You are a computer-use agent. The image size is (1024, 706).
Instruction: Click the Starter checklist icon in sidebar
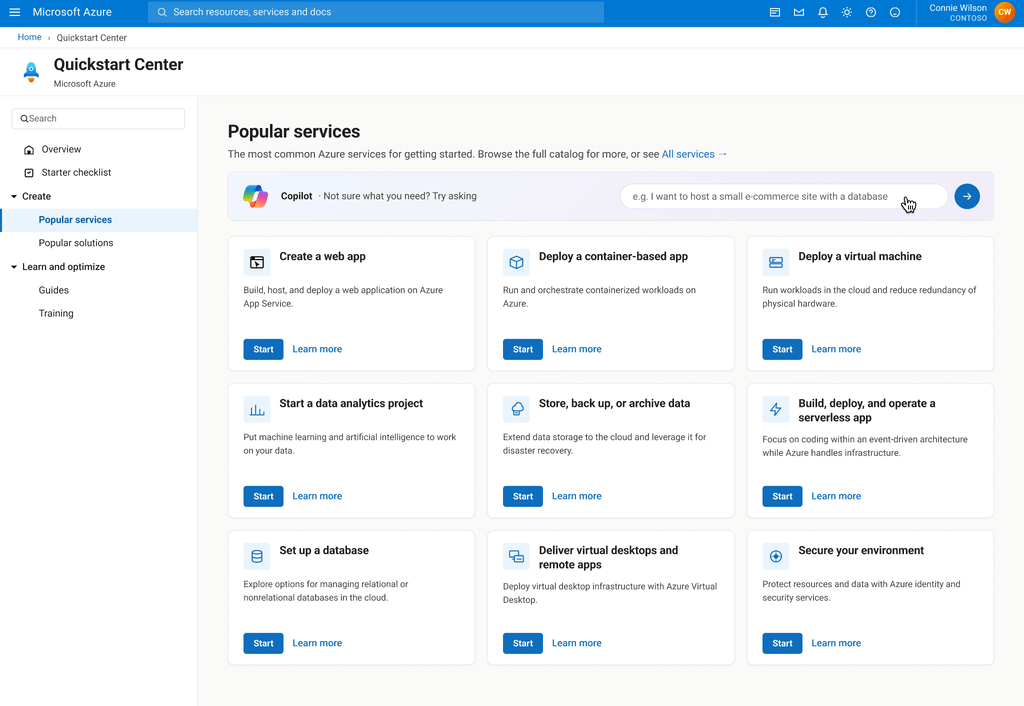[29, 173]
